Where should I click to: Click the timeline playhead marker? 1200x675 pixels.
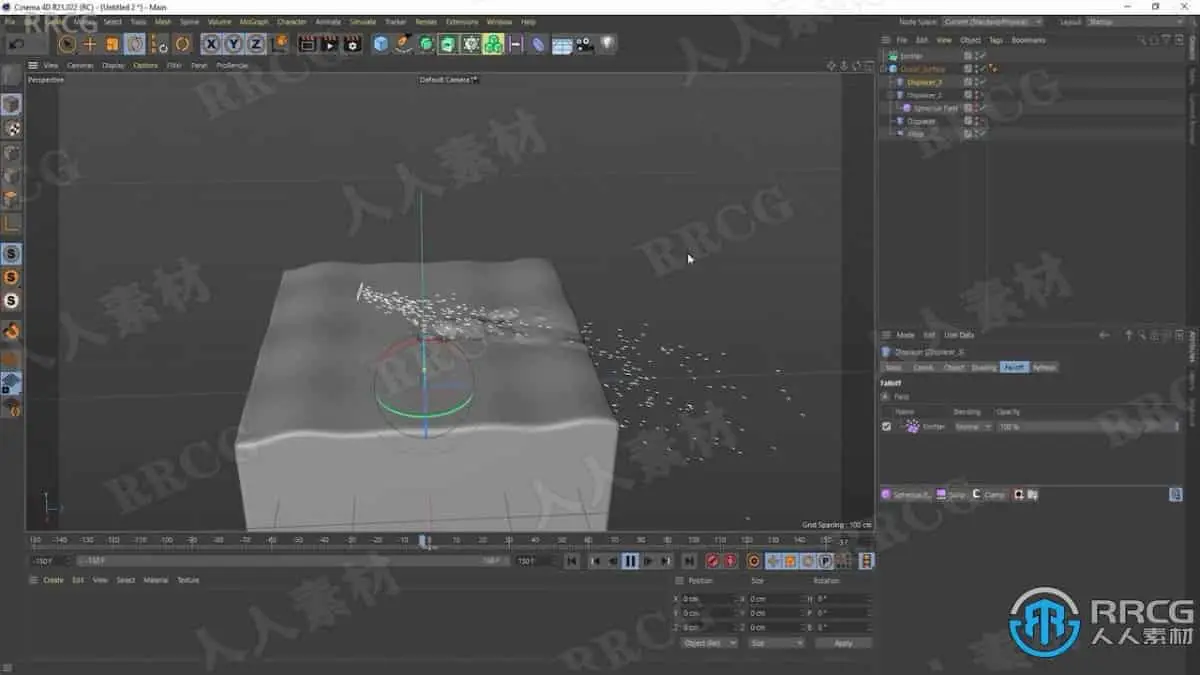point(425,541)
